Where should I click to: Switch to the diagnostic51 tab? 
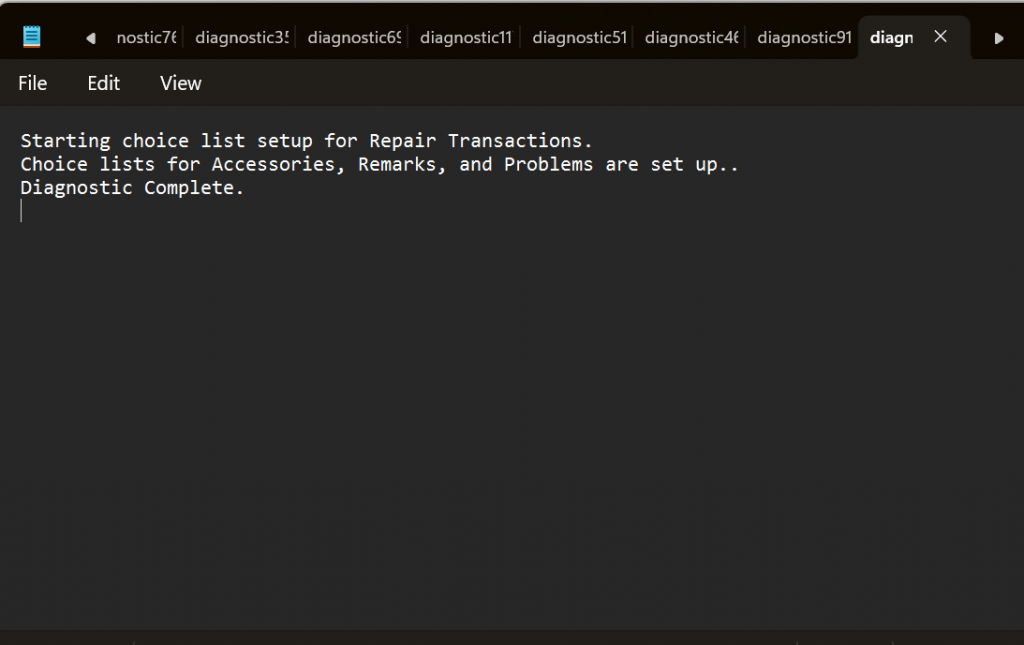pos(579,37)
